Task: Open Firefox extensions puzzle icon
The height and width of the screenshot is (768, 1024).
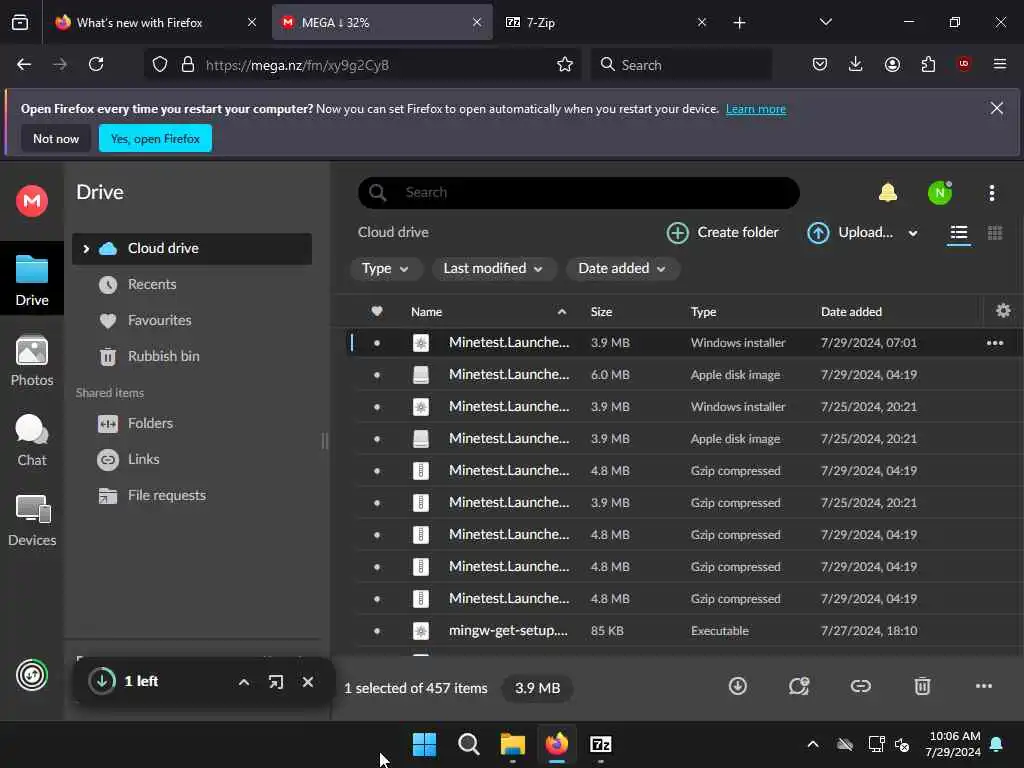Action: coord(928,64)
